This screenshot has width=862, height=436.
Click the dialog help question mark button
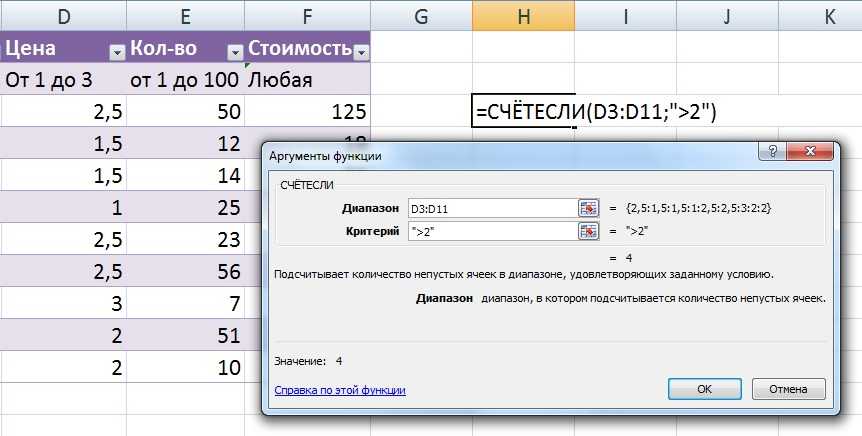coord(772,152)
